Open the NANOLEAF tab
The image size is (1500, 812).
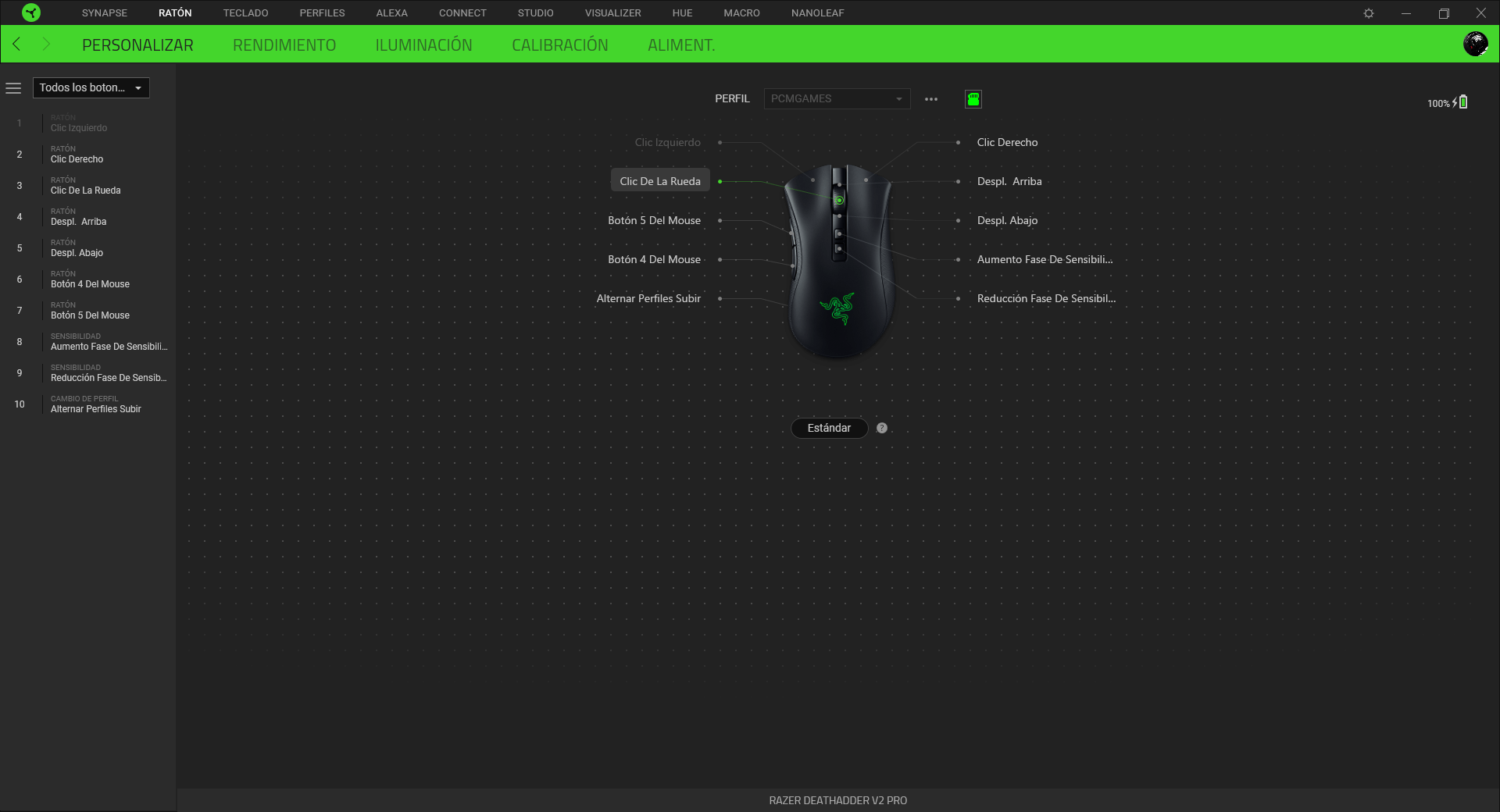pyautogui.click(x=818, y=13)
